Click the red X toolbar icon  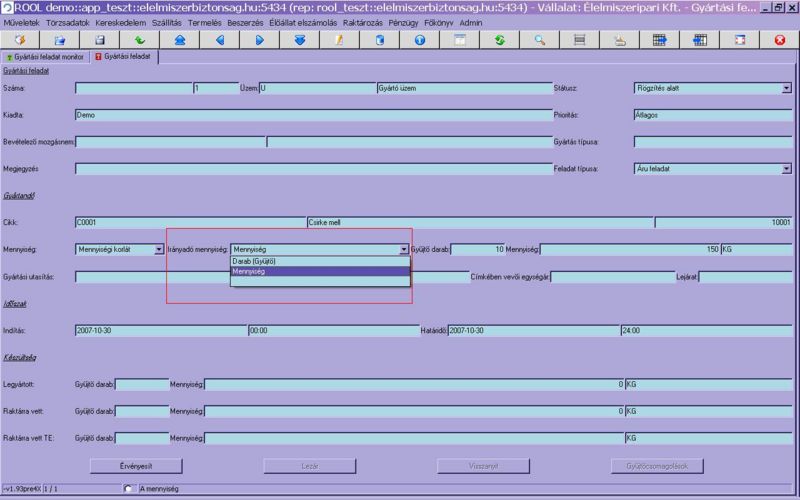tap(779, 40)
